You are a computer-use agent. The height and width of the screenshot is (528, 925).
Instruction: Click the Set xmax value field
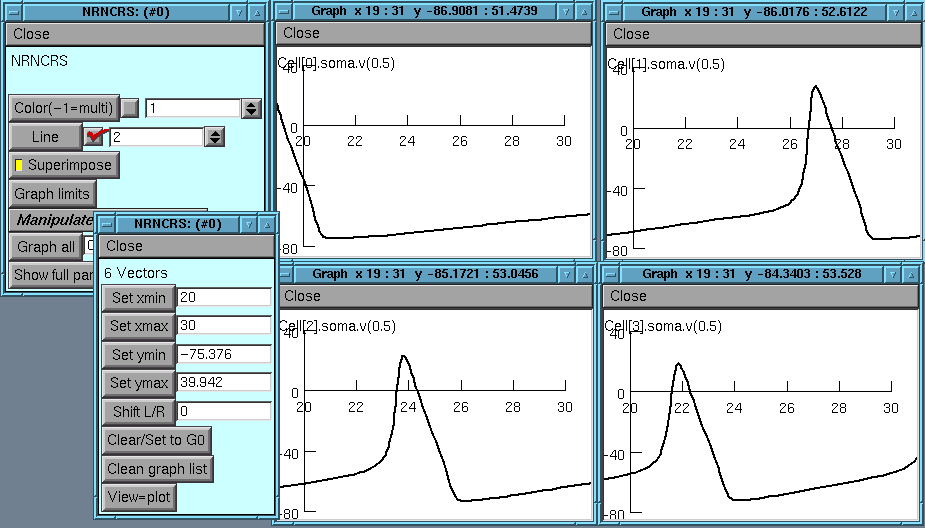pyautogui.click(x=223, y=326)
